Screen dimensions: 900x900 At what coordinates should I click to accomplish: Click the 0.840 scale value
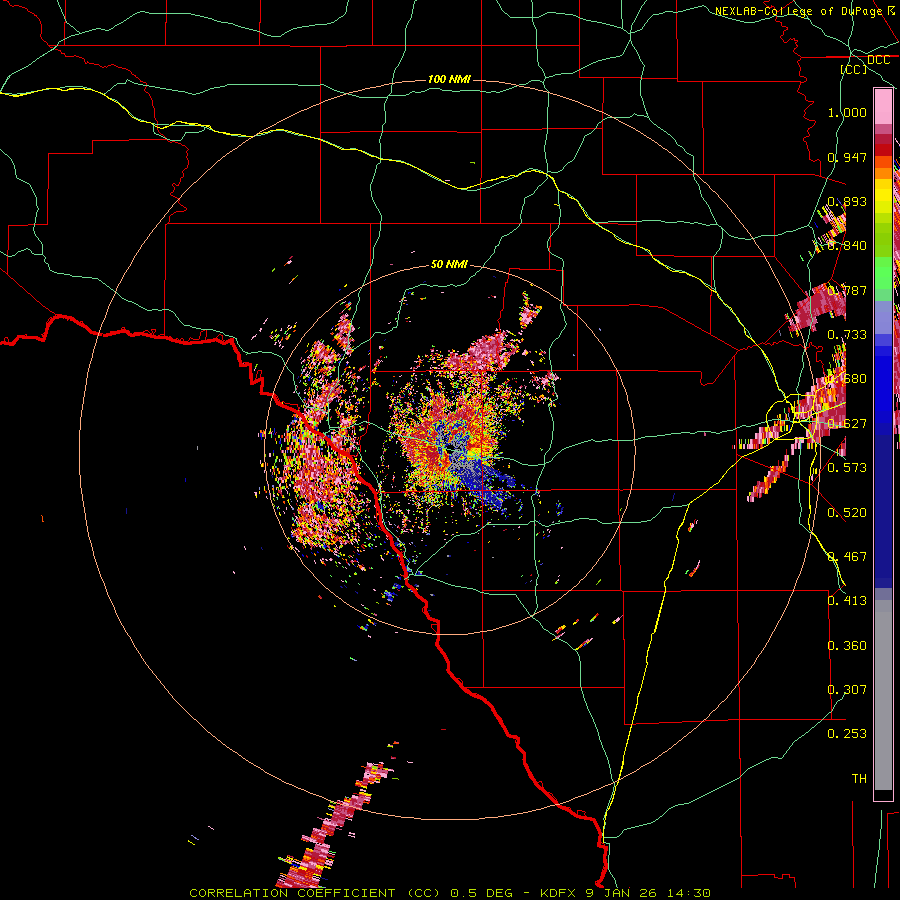click(x=847, y=246)
